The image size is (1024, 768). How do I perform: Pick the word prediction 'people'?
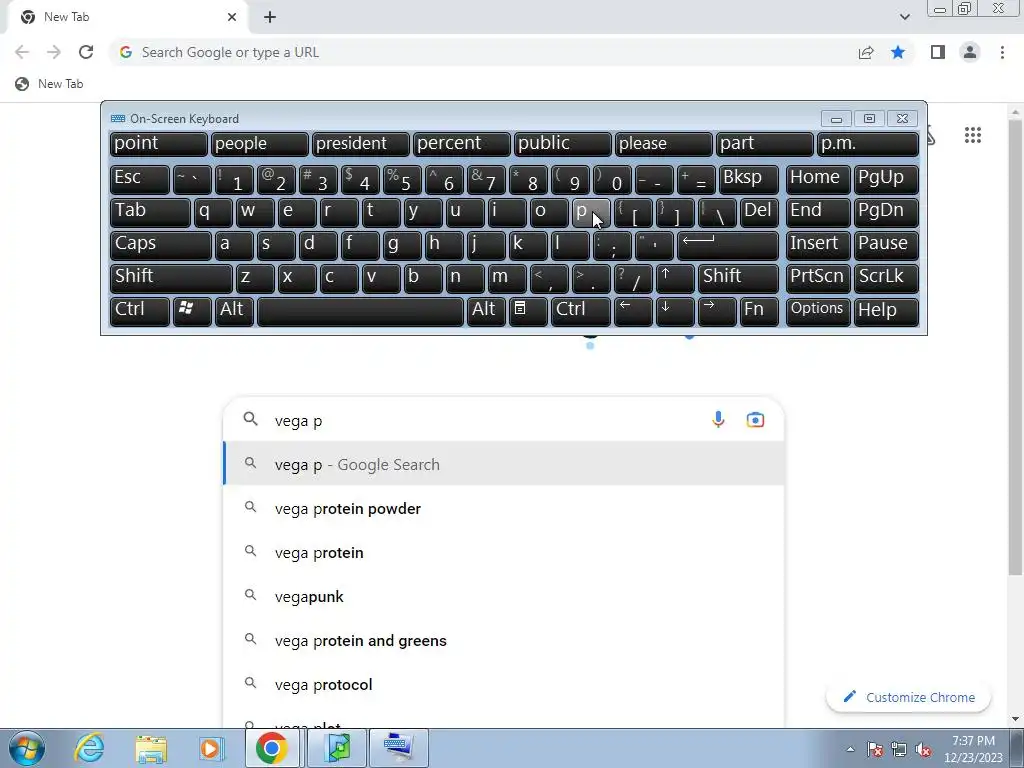coord(259,144)
